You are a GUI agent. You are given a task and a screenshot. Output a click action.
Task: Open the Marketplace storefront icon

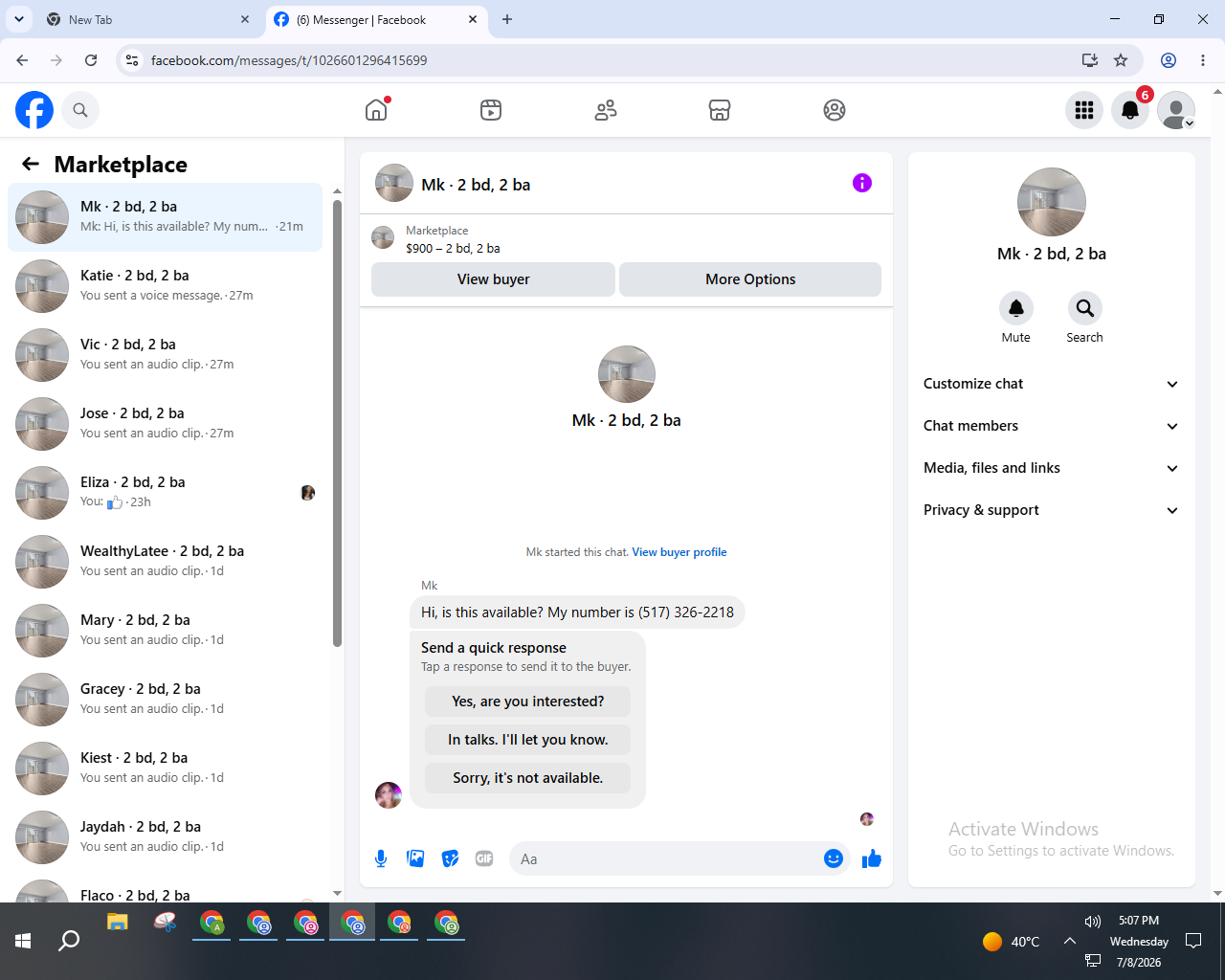pos(720,110)
